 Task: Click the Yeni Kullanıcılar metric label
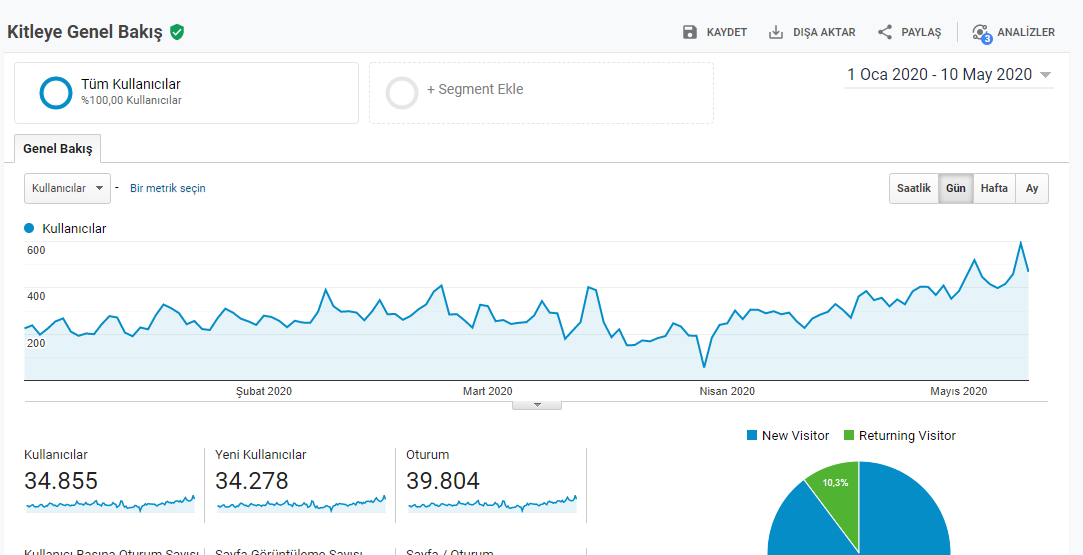(260, 455)
